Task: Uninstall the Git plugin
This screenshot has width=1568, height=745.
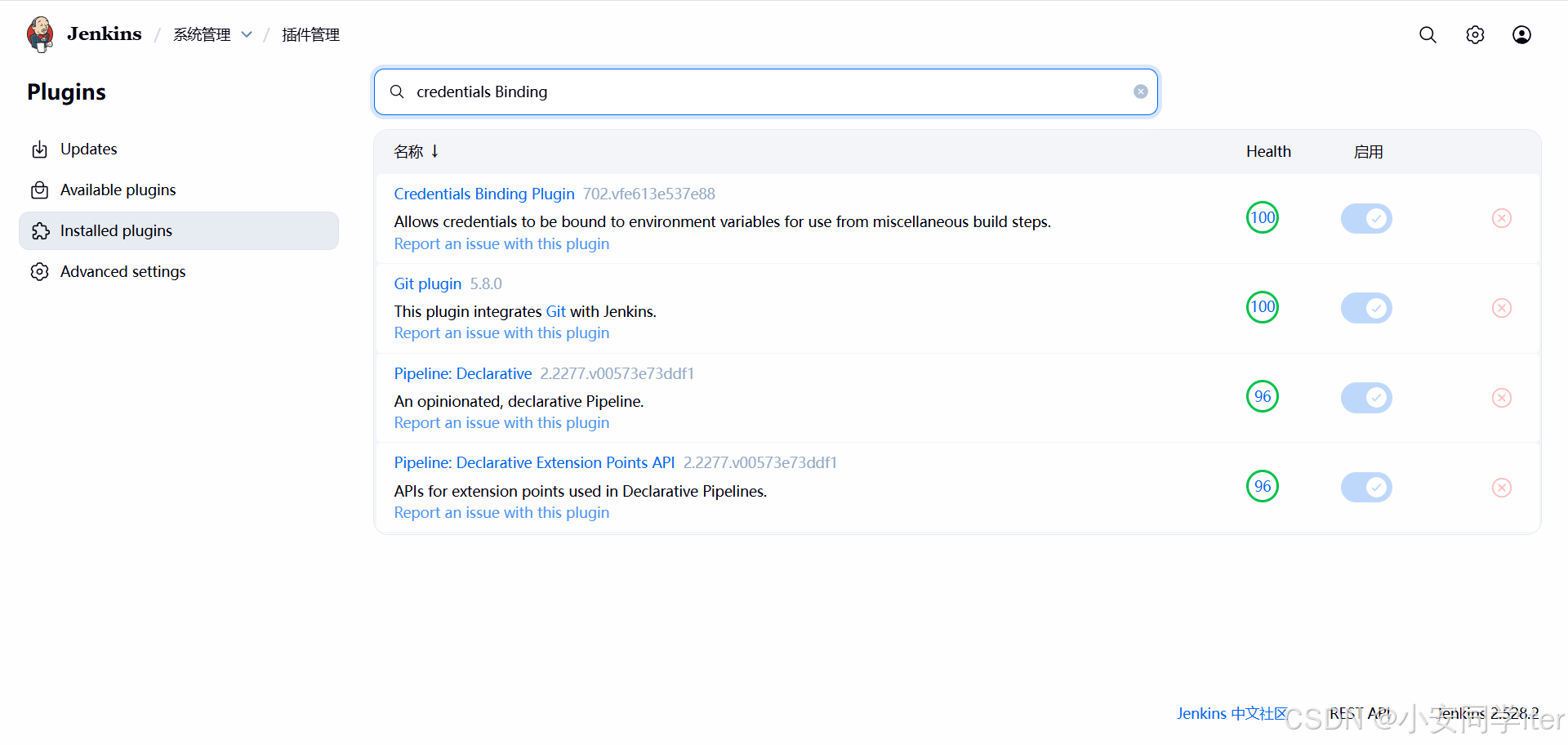Action: [x=1502, y=308]
